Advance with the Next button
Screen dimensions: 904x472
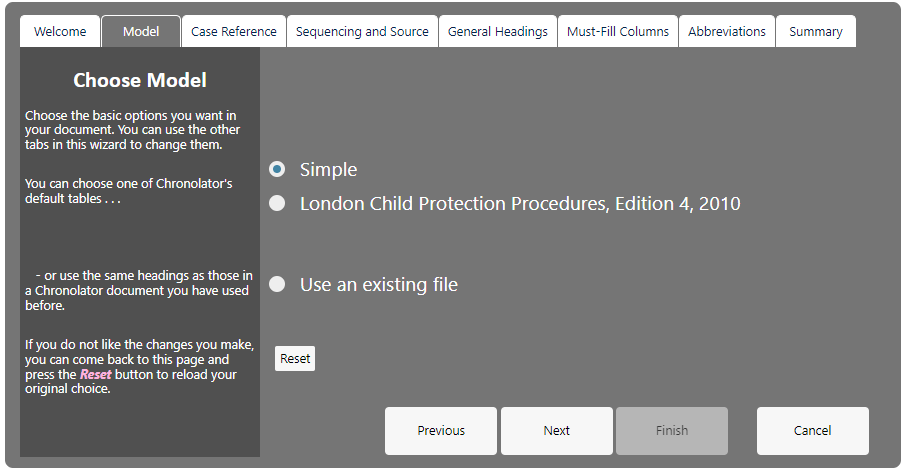tap(556, 431)
